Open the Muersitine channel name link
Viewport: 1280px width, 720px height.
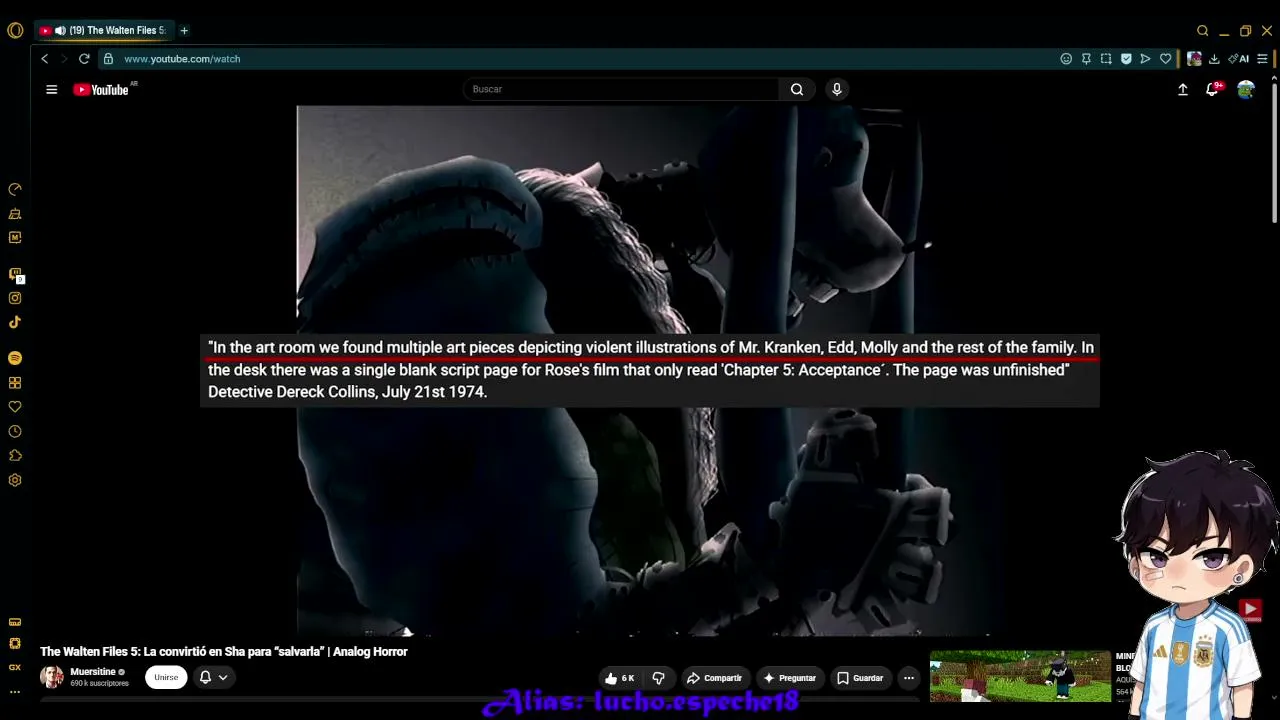point(93,672)
